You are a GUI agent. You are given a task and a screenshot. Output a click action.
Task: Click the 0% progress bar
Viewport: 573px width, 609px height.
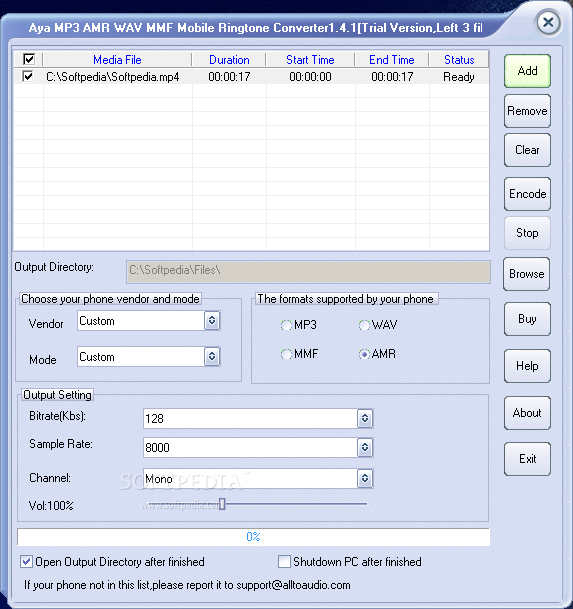tap(253, 537)
